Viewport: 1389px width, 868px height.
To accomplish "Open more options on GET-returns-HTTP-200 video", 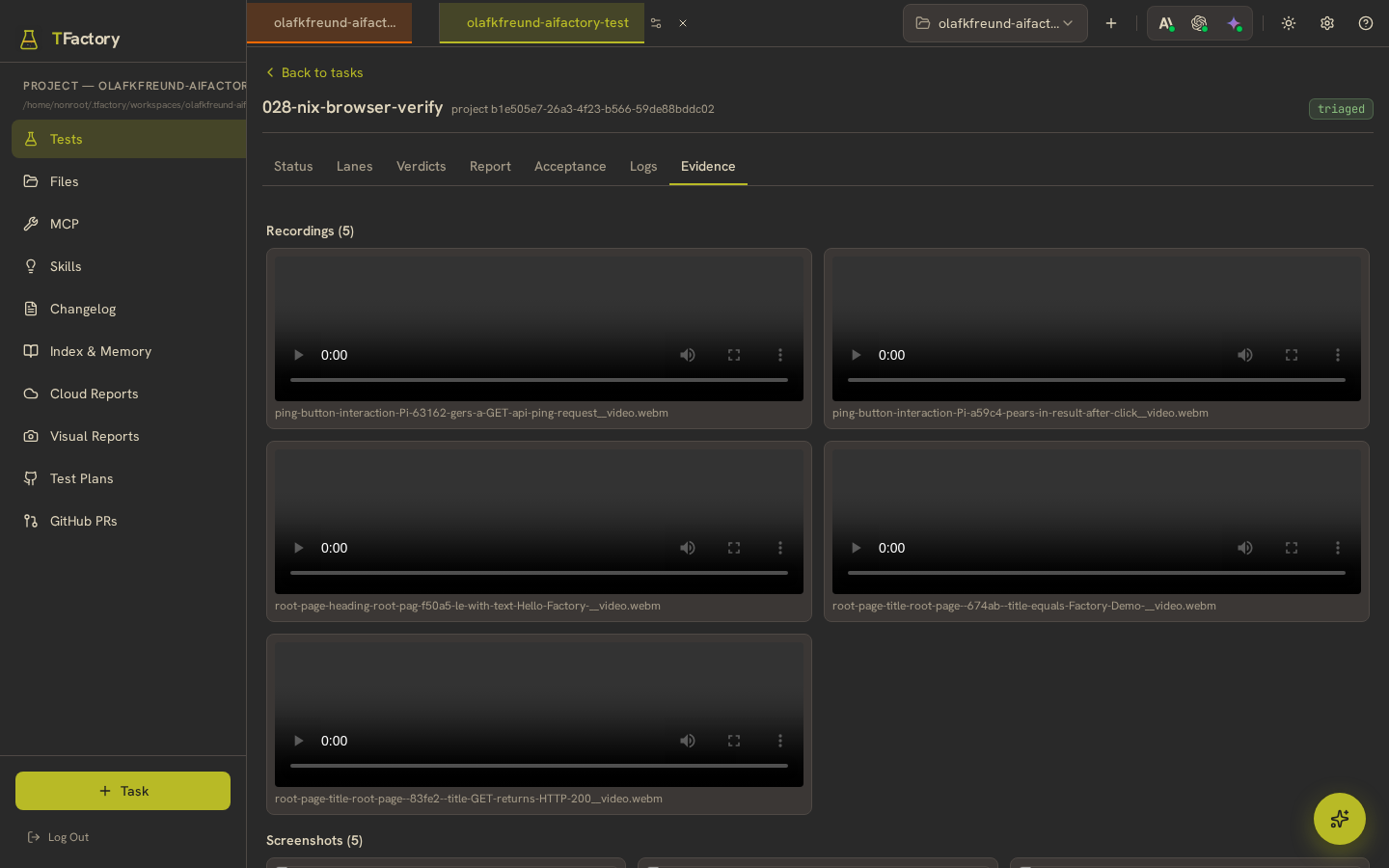I will [x=780, y=741].
